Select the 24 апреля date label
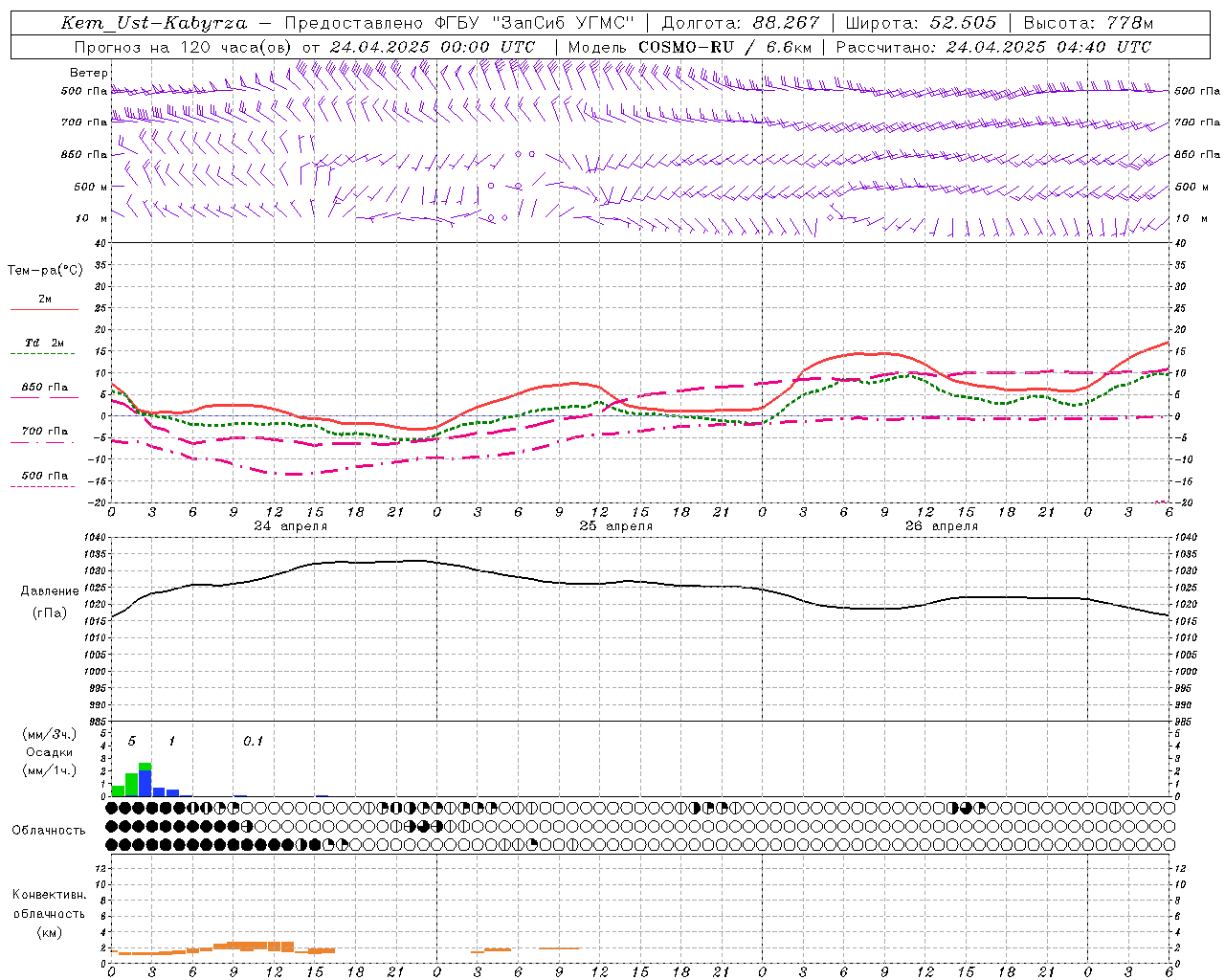 [290, 526]
